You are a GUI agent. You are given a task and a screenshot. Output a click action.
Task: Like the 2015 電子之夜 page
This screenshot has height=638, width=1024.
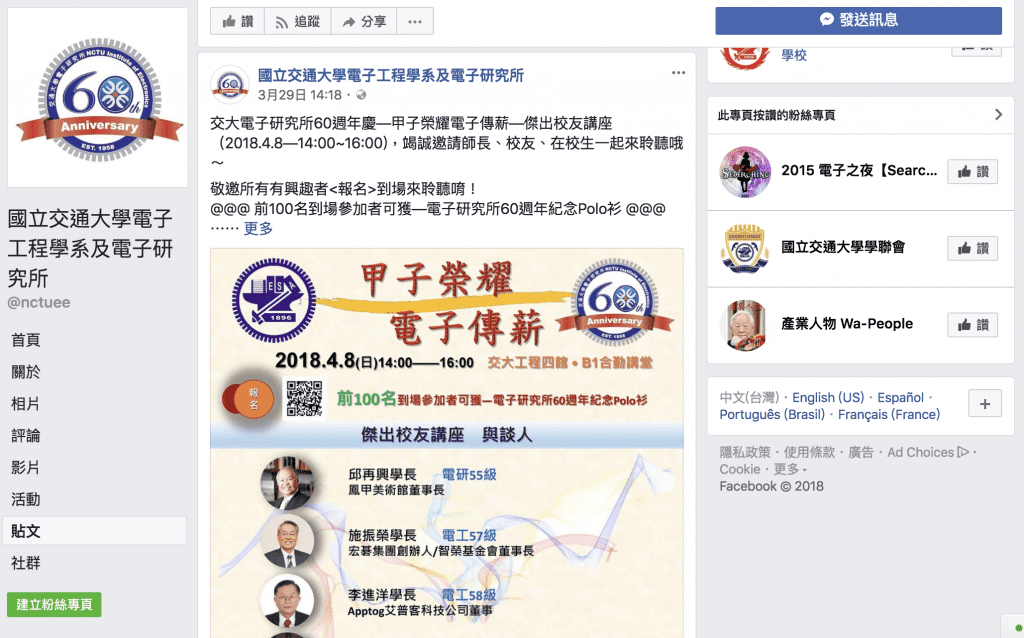coord(972,172)
